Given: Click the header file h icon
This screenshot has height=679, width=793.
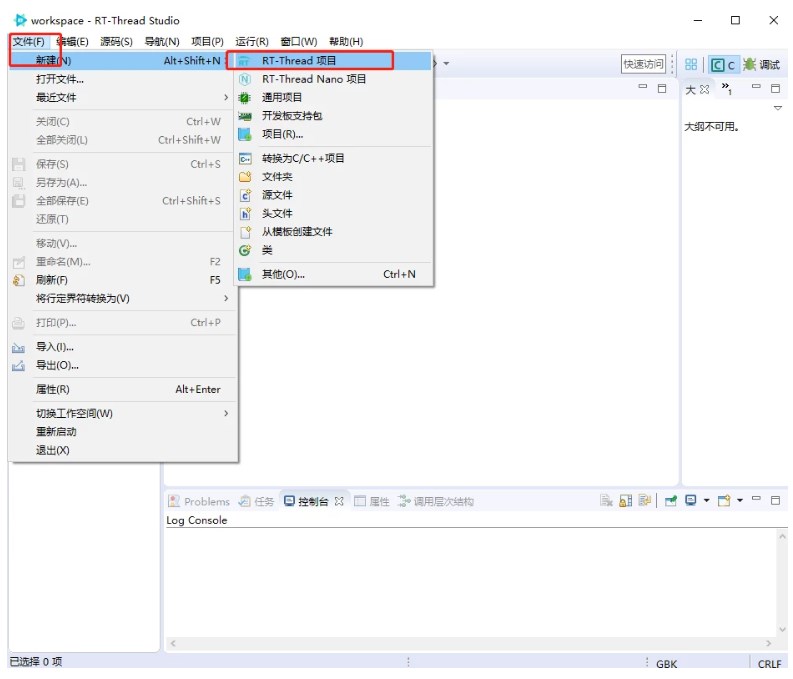Looking at the screenshot, I should [245, 214].
